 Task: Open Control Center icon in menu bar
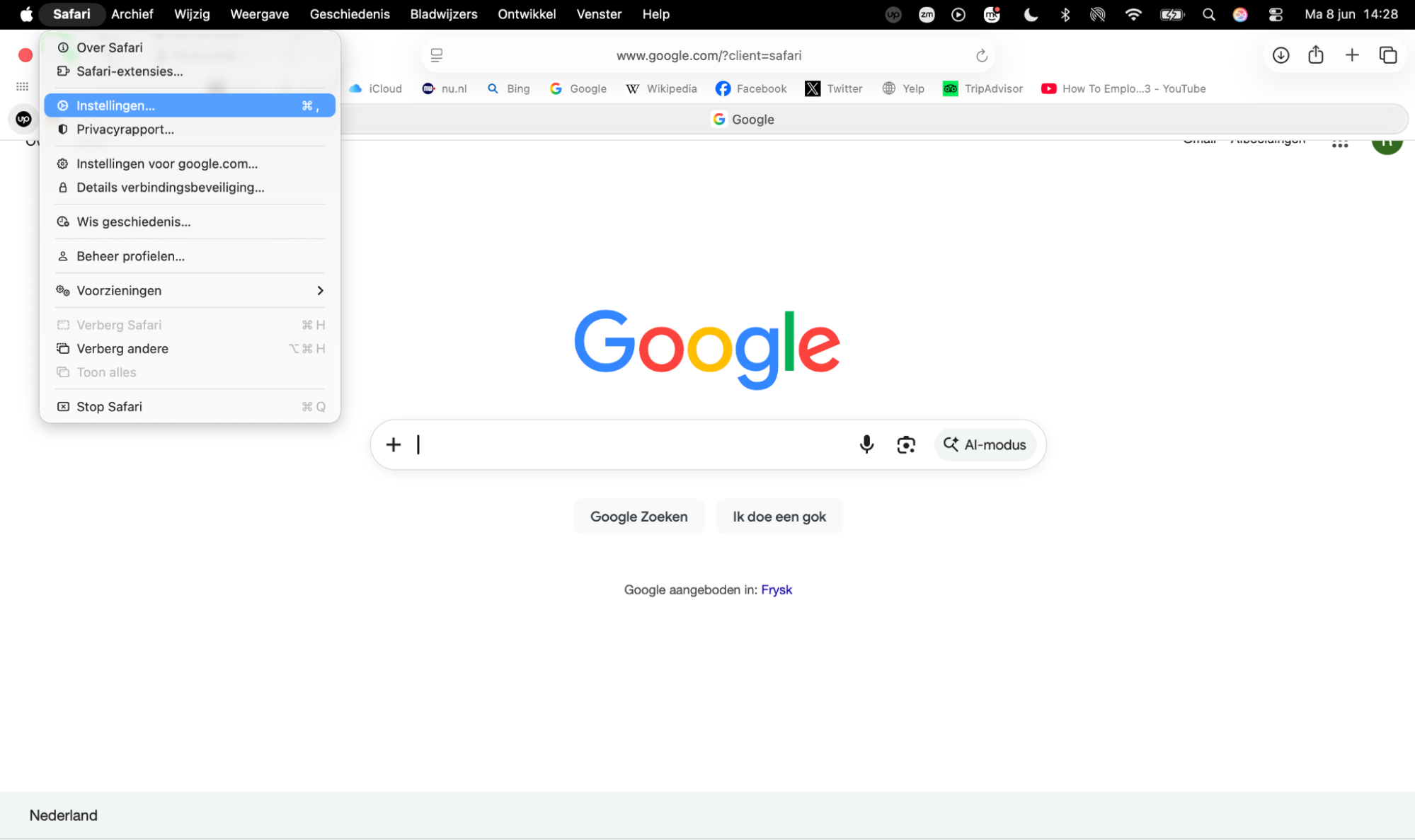click(x=1276, y=14)
